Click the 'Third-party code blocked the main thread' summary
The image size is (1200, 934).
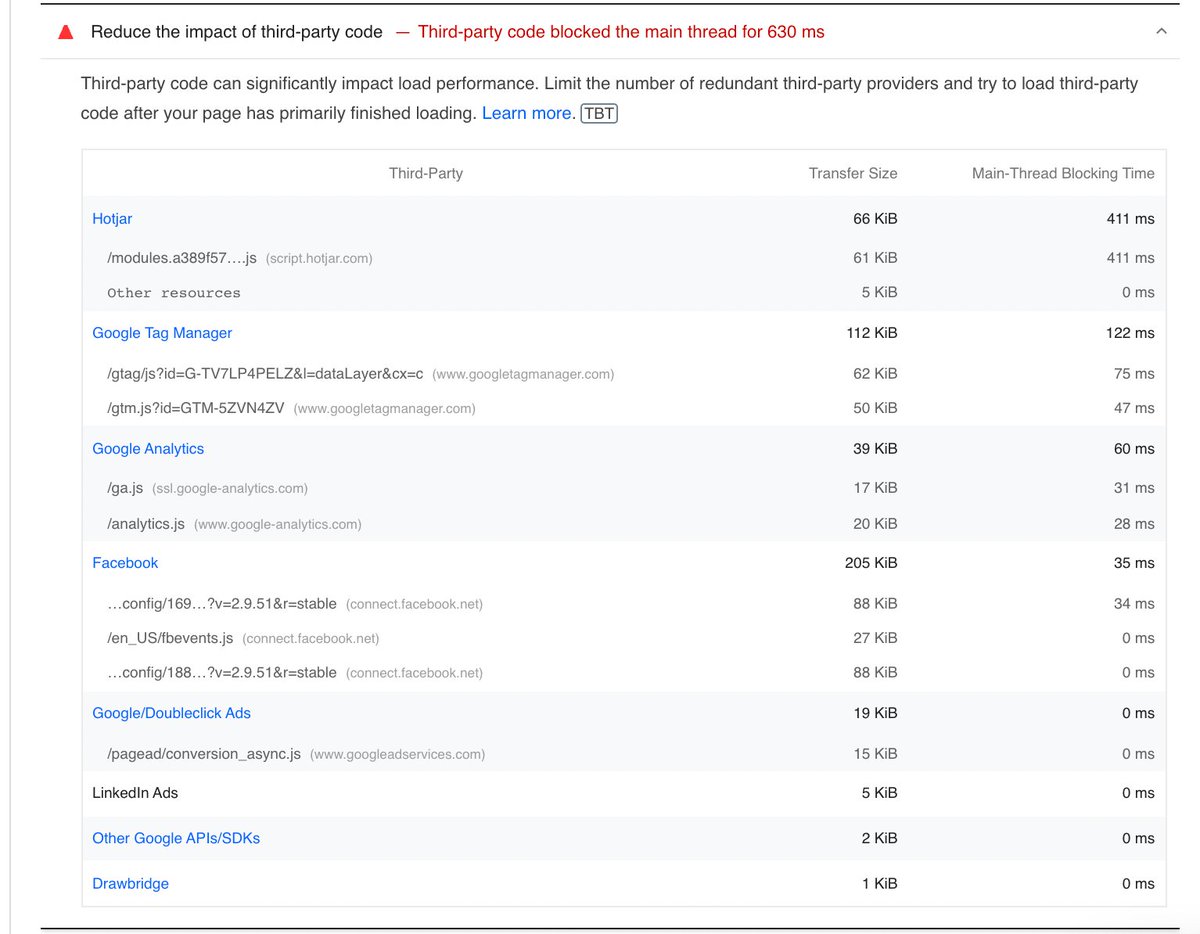621,32
